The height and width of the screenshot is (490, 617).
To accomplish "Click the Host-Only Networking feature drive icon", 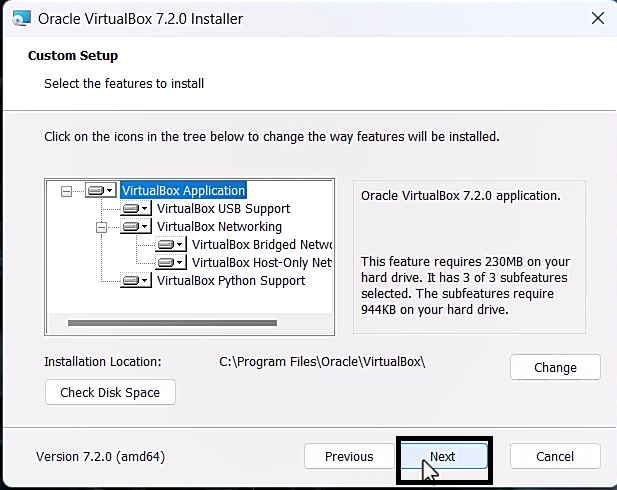I will (x=171, y=263).
